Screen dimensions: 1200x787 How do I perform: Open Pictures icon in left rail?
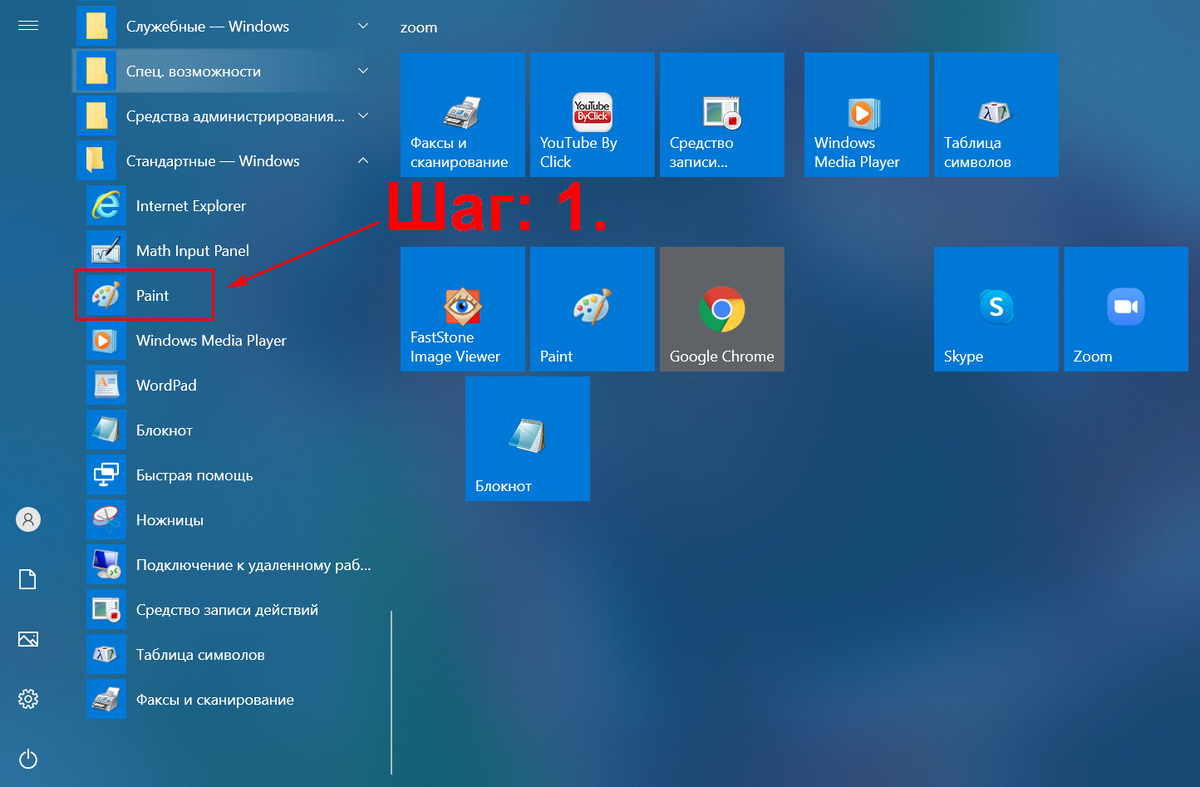coord(28,639)
